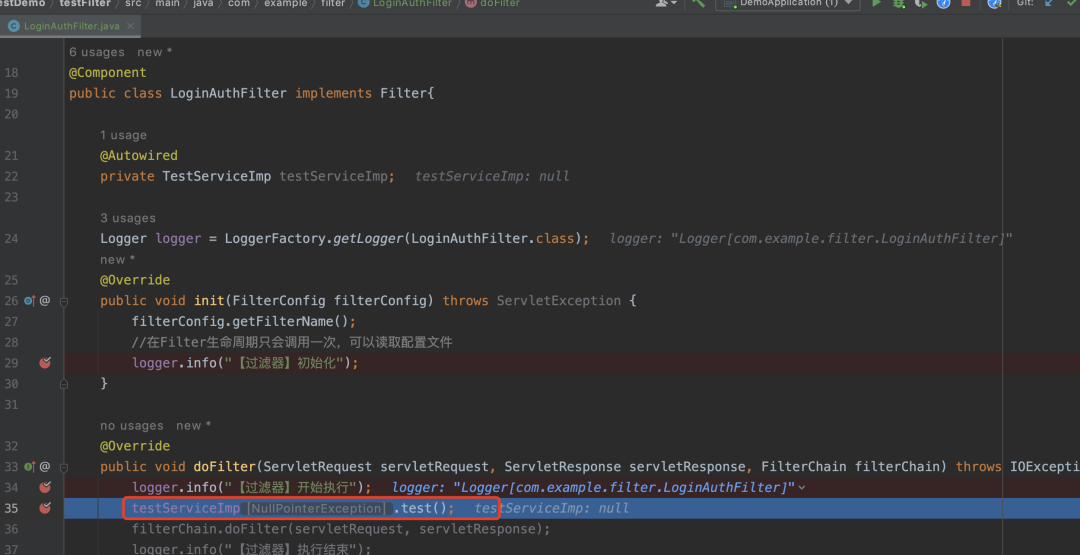The width and height of the screenshot is (1080, 555).
Task: Click the doFilter method name on line 33
Action: pyautogui.click(x=225, y=467)
